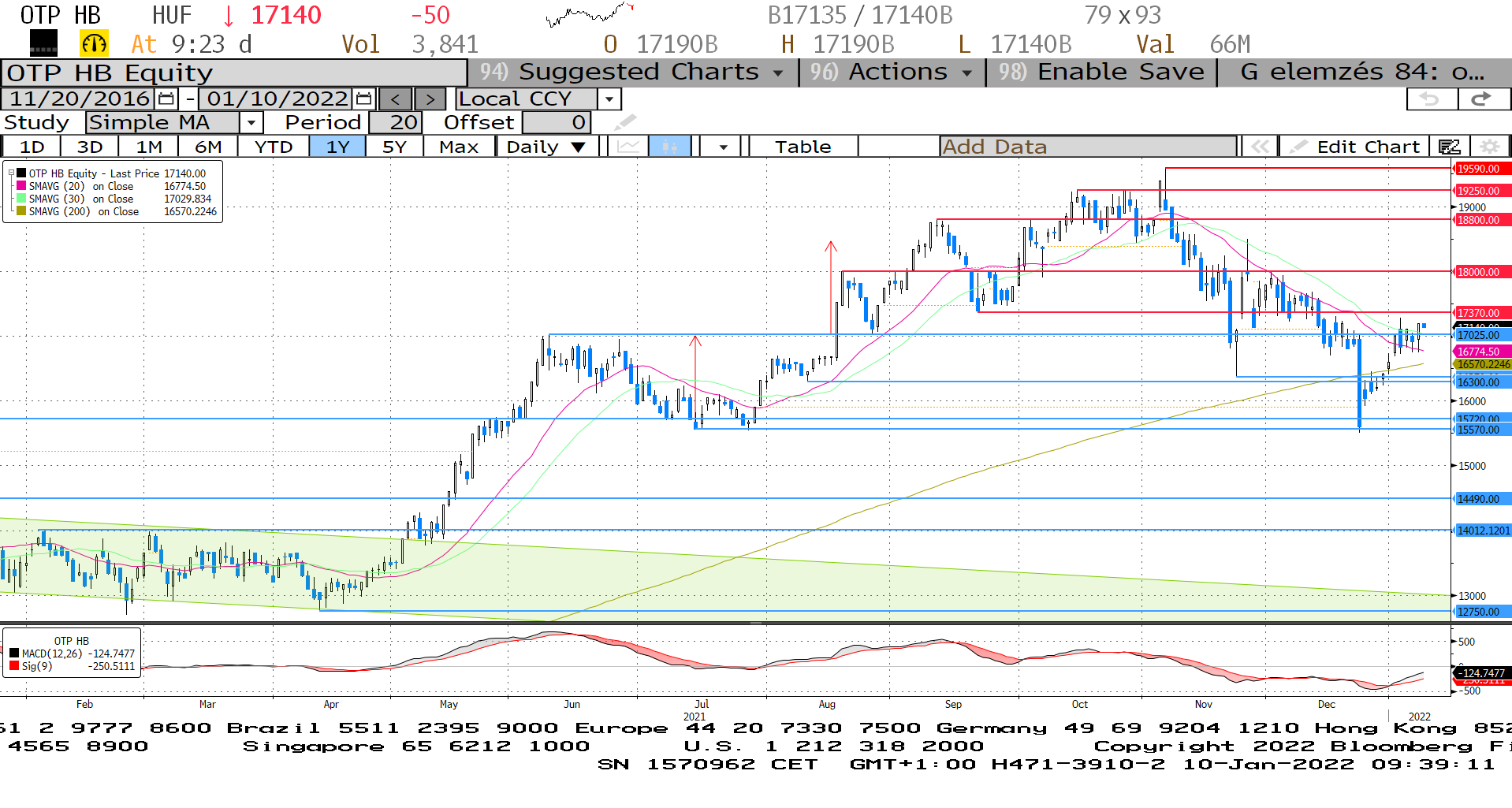Viewport: 1512px width, 808px height.
Task: Click the -124.7477 MACD axis label
Action: point(1482,673)
